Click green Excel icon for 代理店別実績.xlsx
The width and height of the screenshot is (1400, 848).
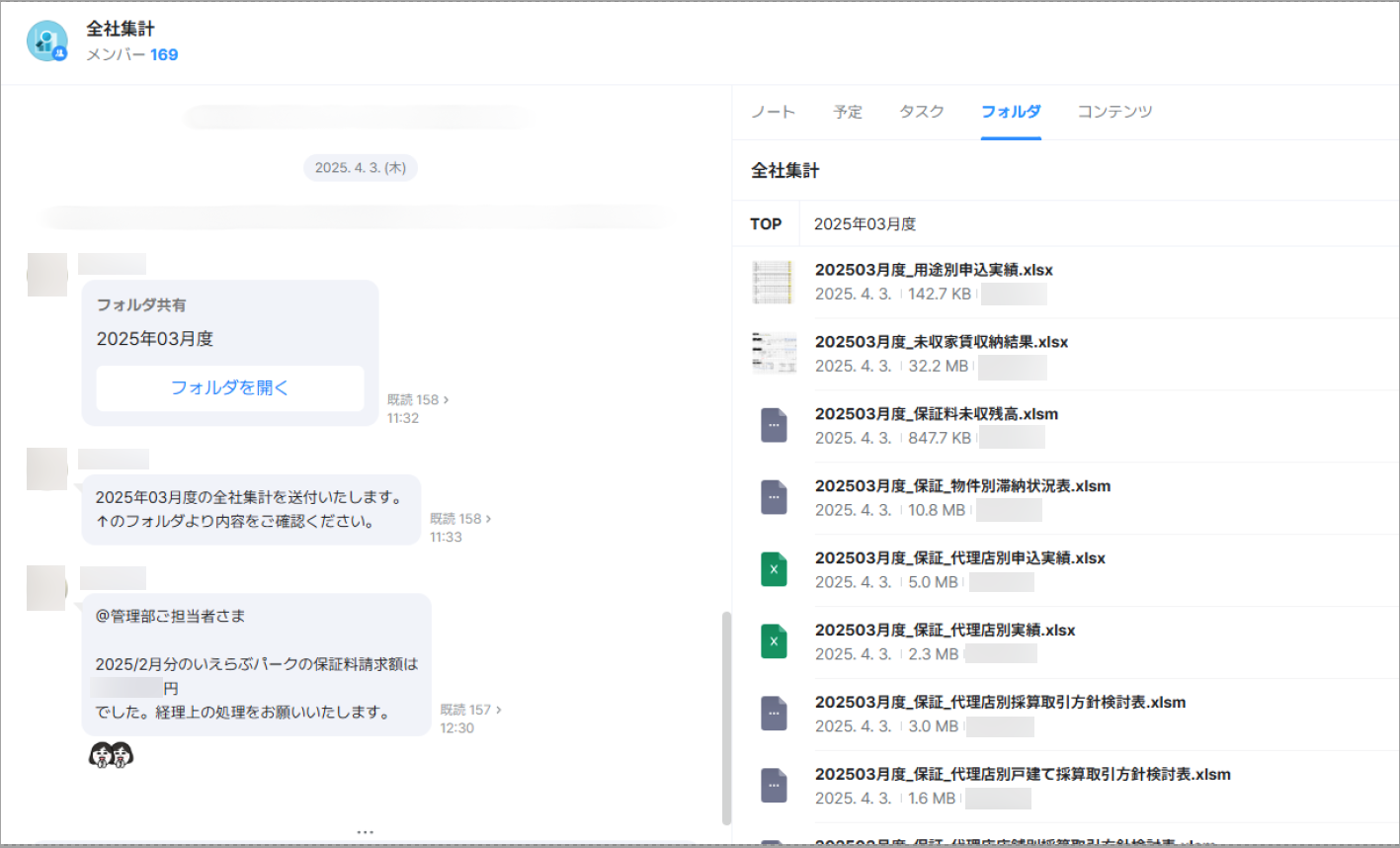pyautogui.click(x=774, y=641)
